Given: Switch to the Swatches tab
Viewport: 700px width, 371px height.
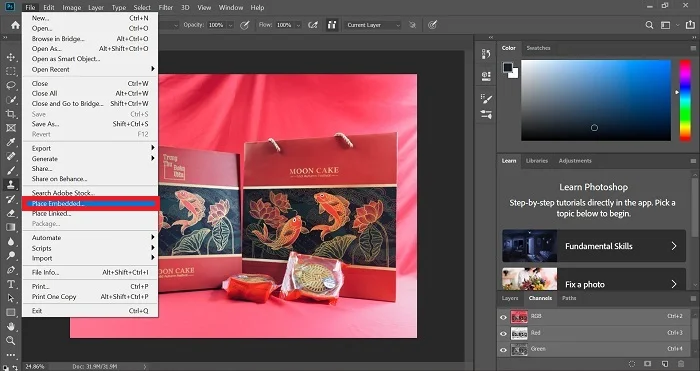Looking at the screenshot, I should tap(538, 48).
